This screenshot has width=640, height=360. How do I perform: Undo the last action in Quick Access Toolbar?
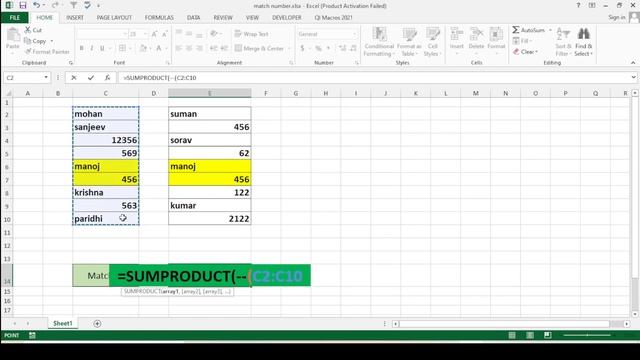pyautogui.click(x=36, y=5)
